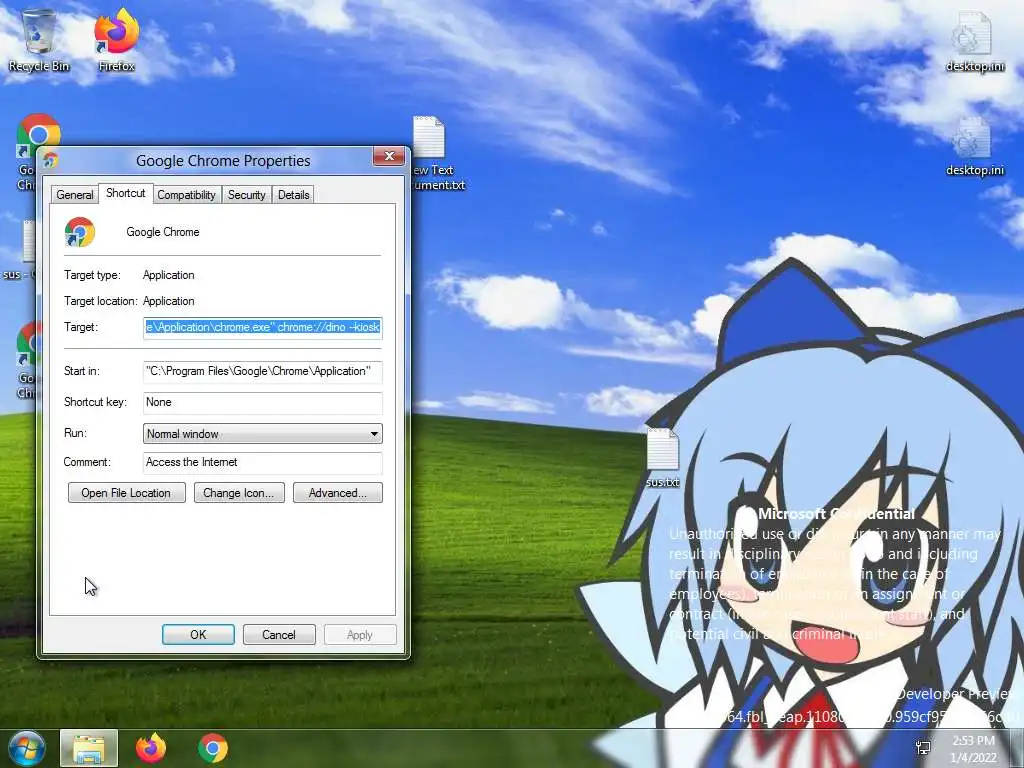The image size is (1024, 768).
Task: Launch Google Chrome from the taskbar
Action: click(x=213, y=748)
